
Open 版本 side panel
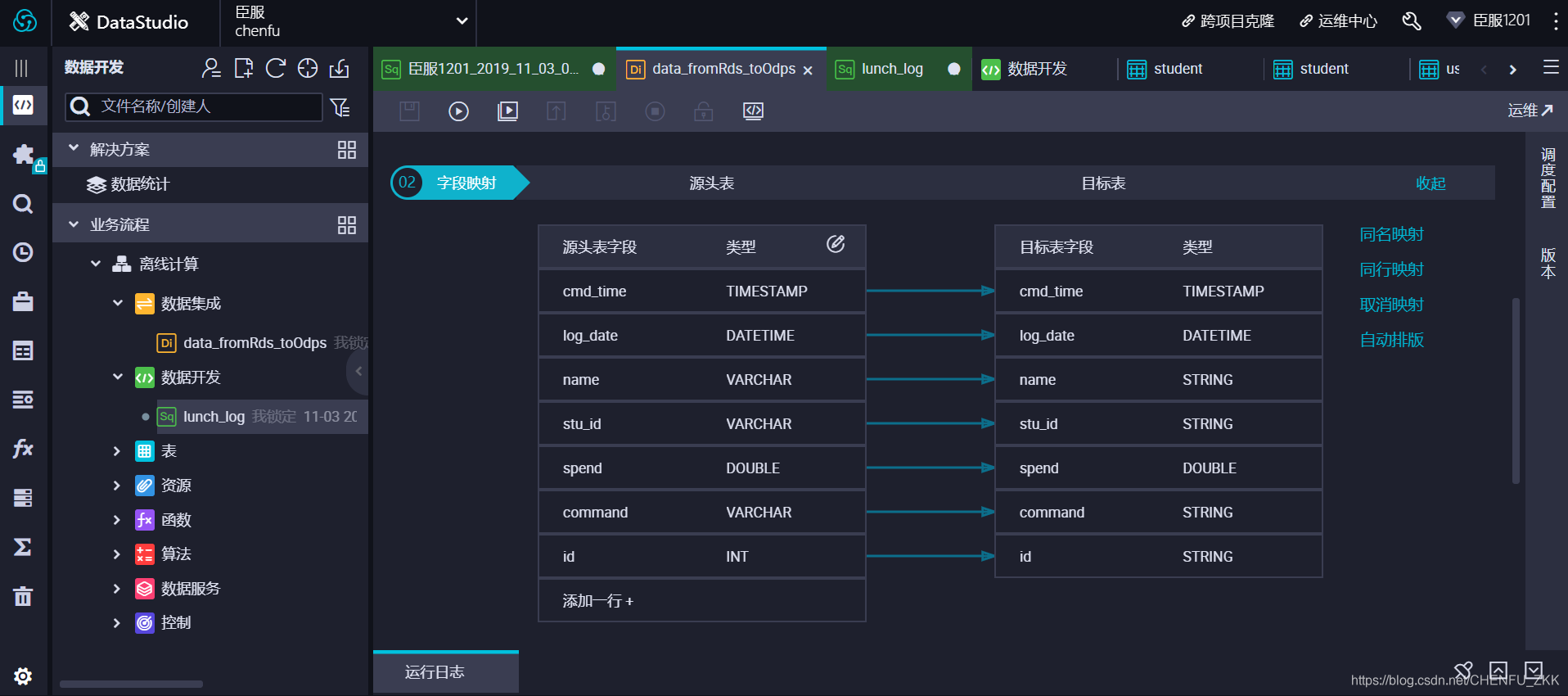[x=1548, y=264]
